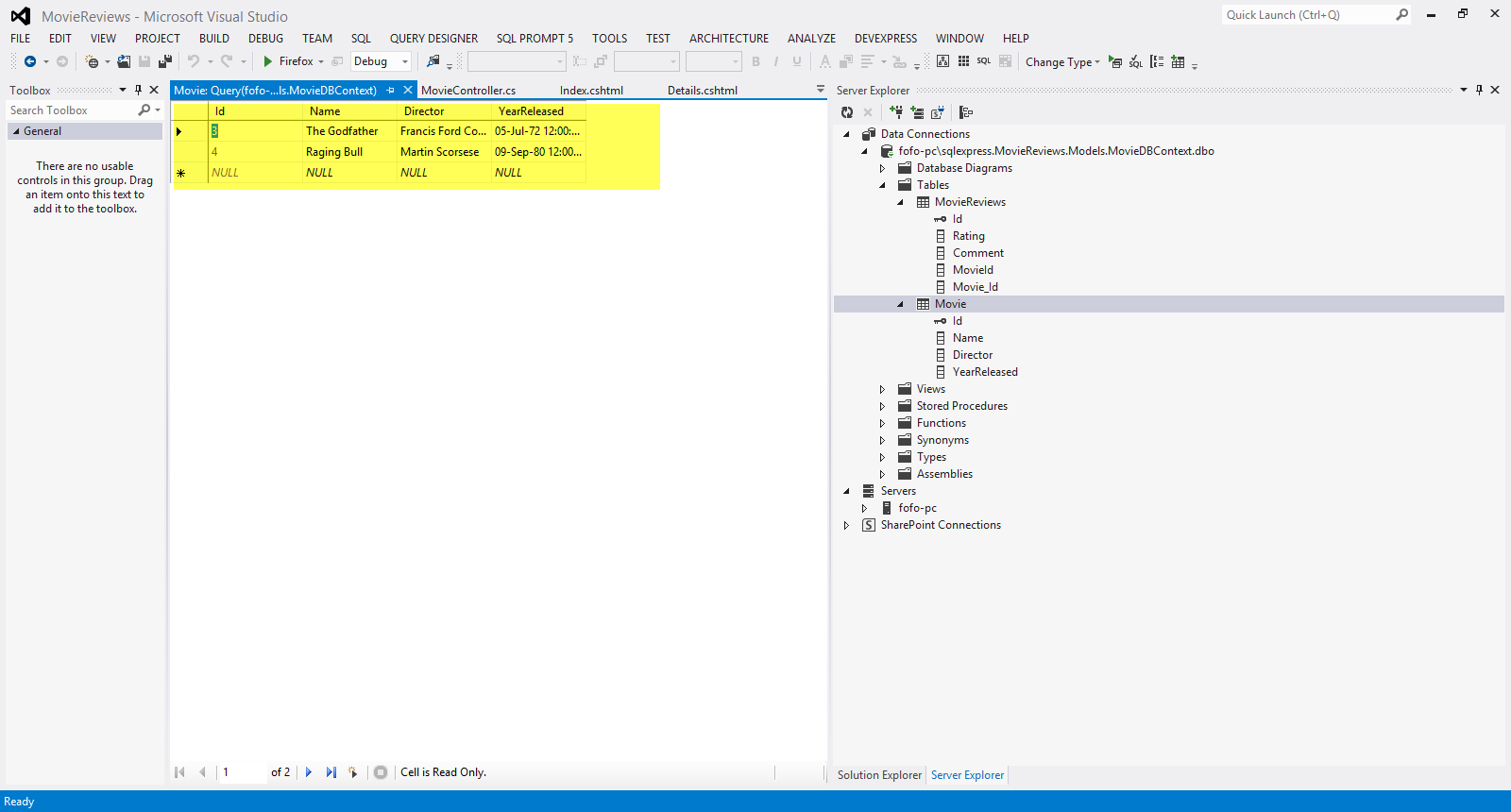This screenshot has height=812, width=1511.
Task: Click the Add Group By icon
Action: [1157, 62]
